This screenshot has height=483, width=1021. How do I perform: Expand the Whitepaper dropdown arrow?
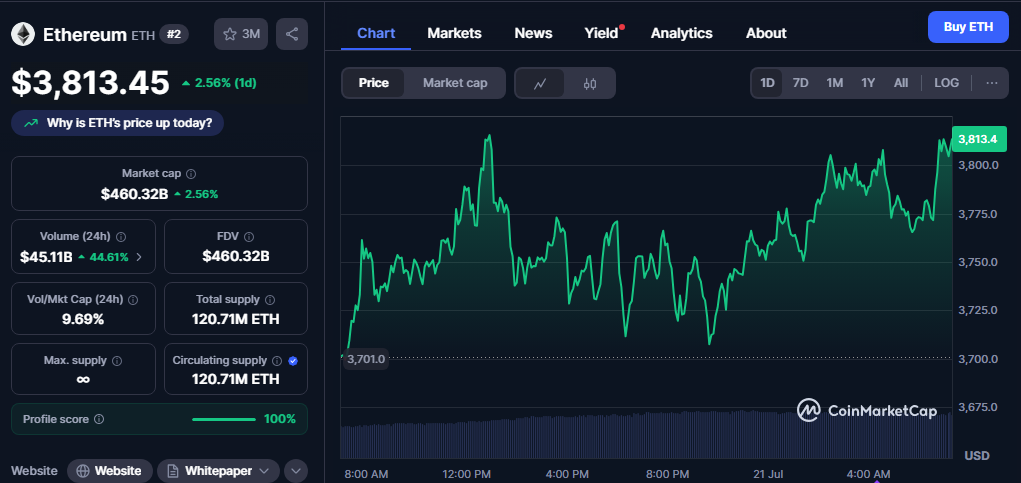[x=264, y=471]
